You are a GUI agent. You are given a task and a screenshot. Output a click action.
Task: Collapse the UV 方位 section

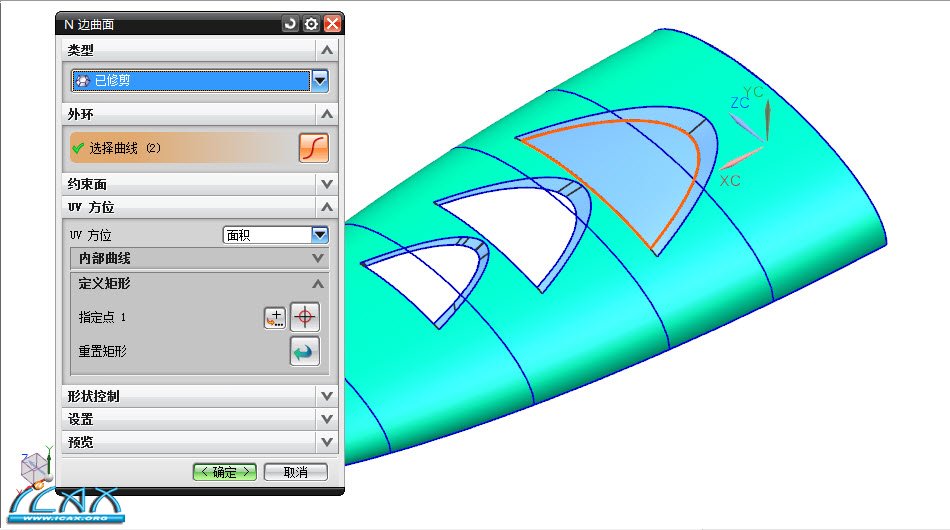coord(327,207)
